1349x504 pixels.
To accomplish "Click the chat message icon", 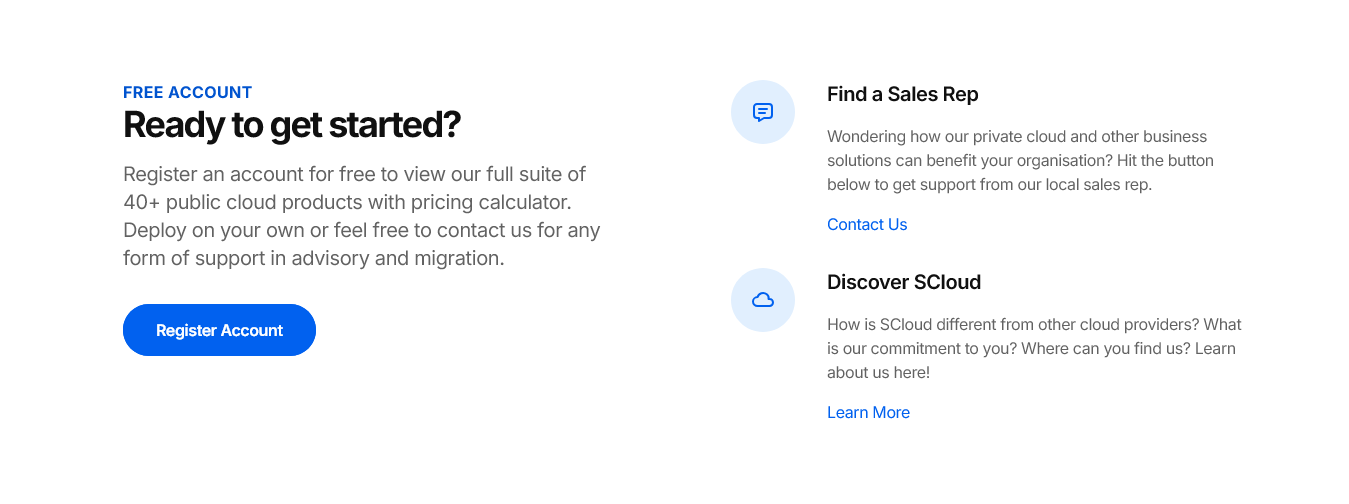I will coord(763,112).
